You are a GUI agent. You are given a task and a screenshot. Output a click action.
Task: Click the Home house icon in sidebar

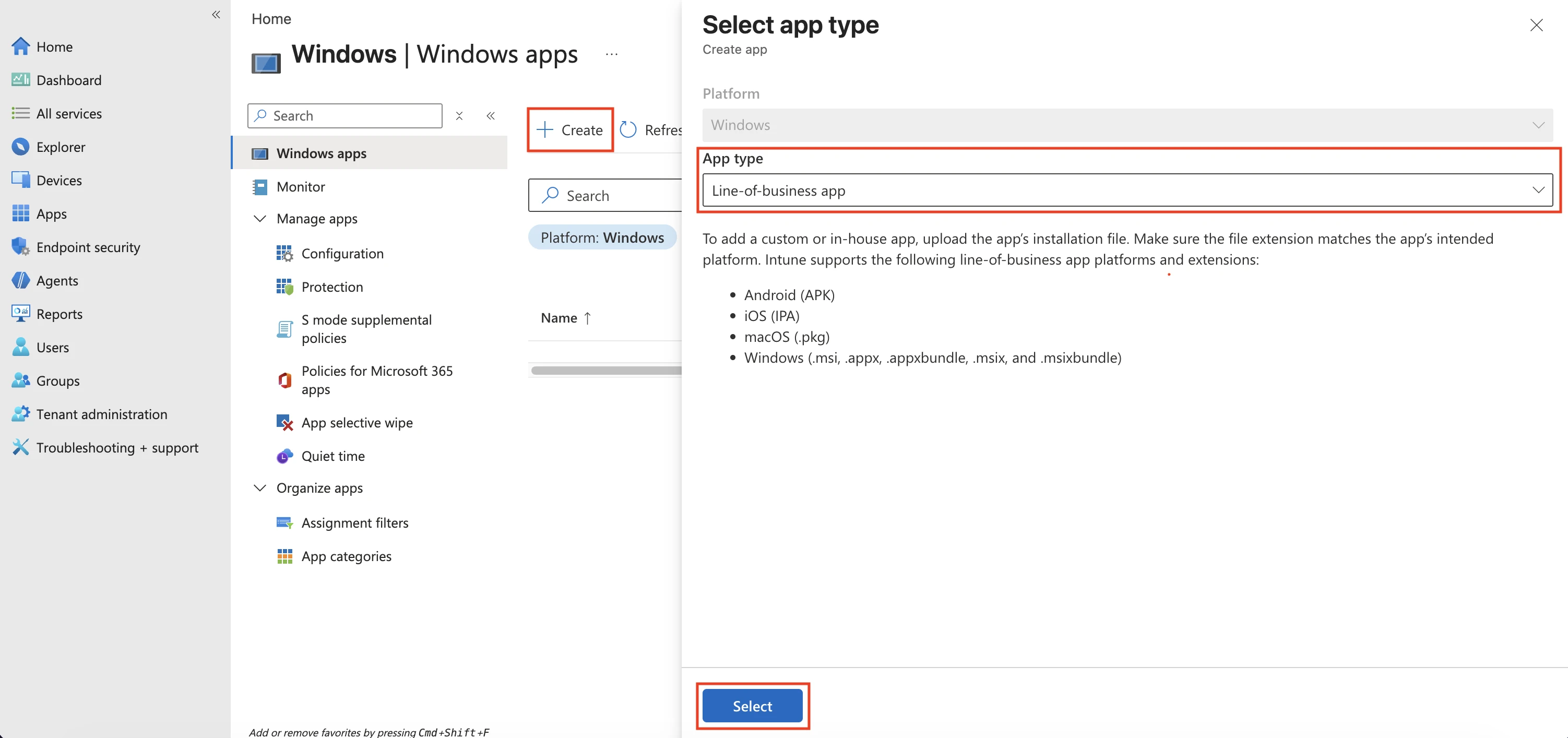click(21, 46)
